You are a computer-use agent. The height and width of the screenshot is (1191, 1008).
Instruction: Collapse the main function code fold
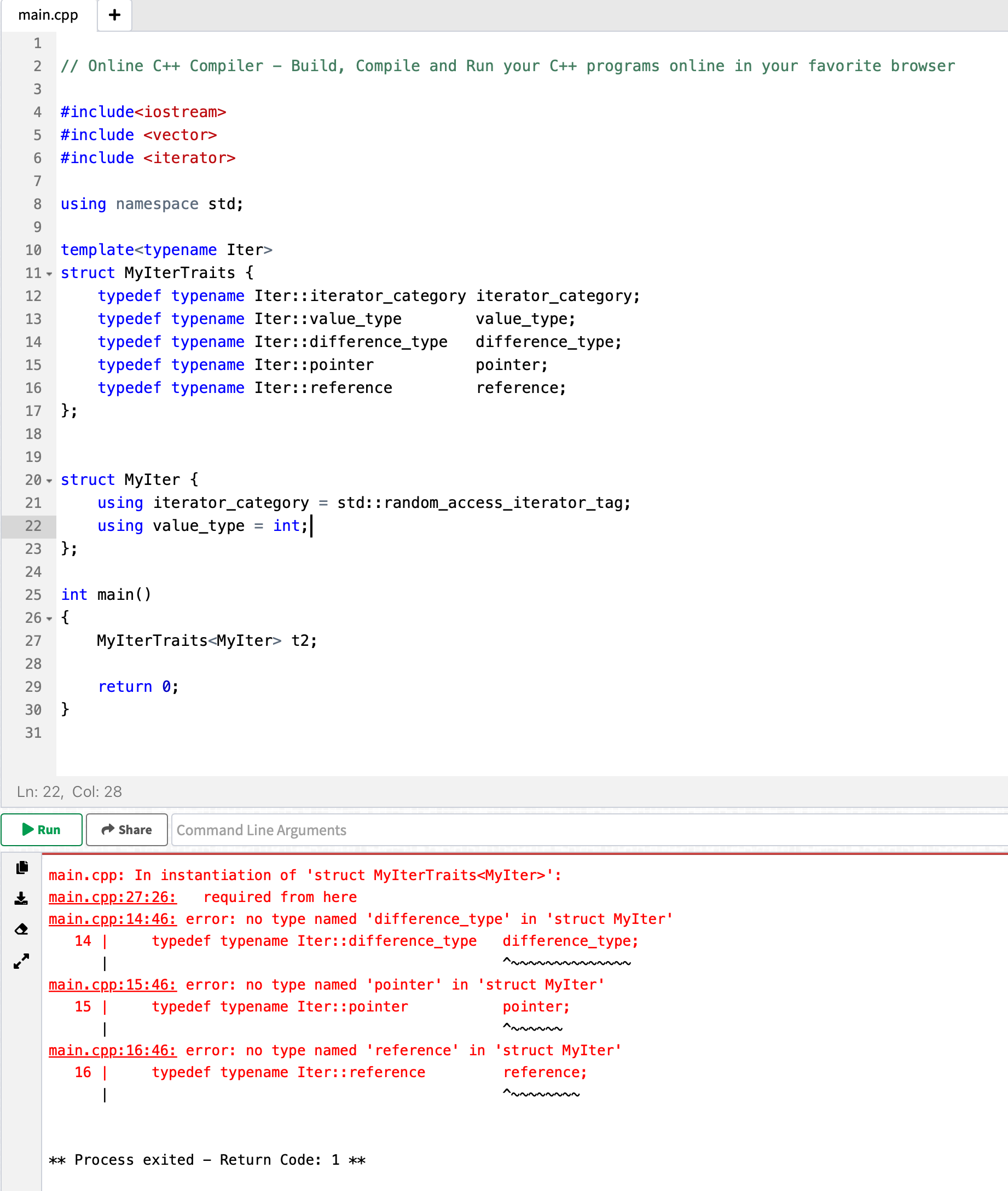(49, 618)
